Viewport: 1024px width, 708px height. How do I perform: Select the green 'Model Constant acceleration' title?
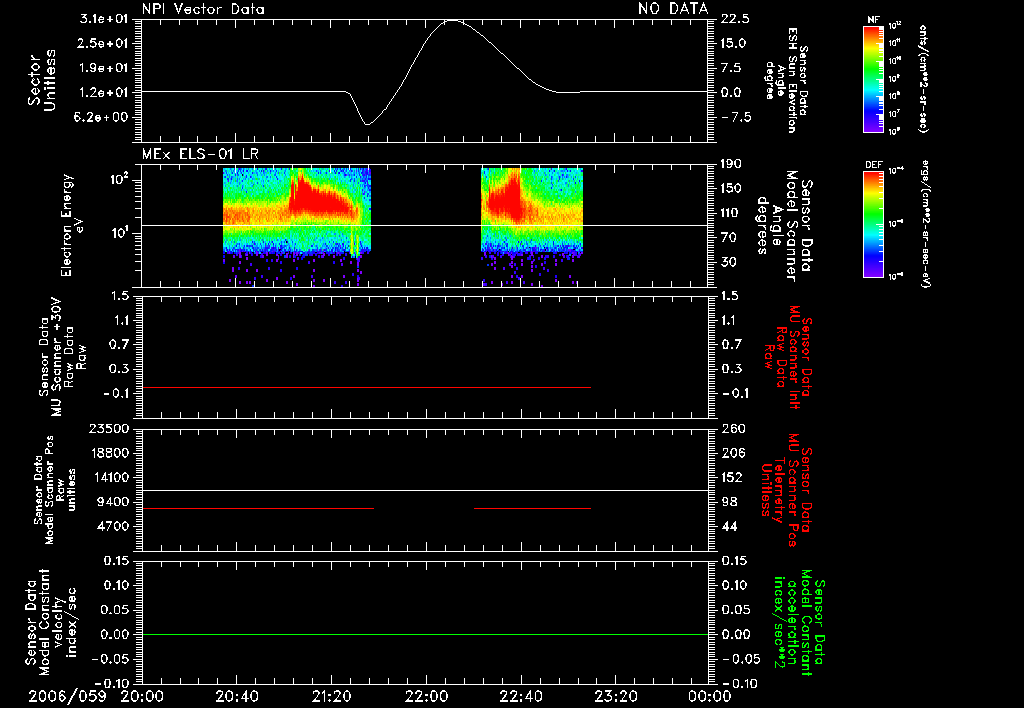(x=799, y=622)
